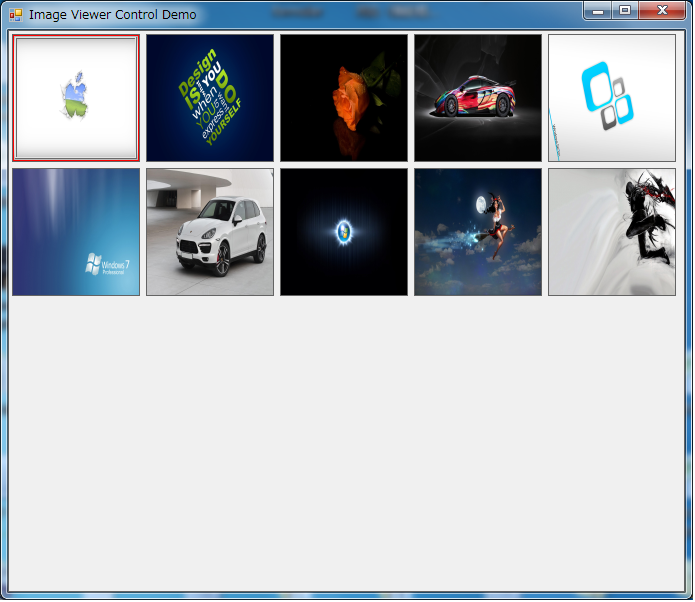Minimize the Image Viewer Control Demo window

pyautogui.click(x=598, y=11)
